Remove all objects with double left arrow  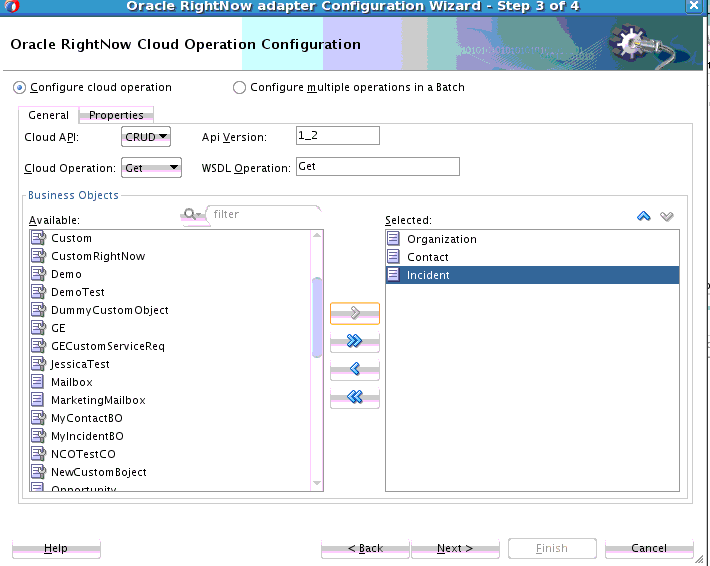(x=355, y=398)
